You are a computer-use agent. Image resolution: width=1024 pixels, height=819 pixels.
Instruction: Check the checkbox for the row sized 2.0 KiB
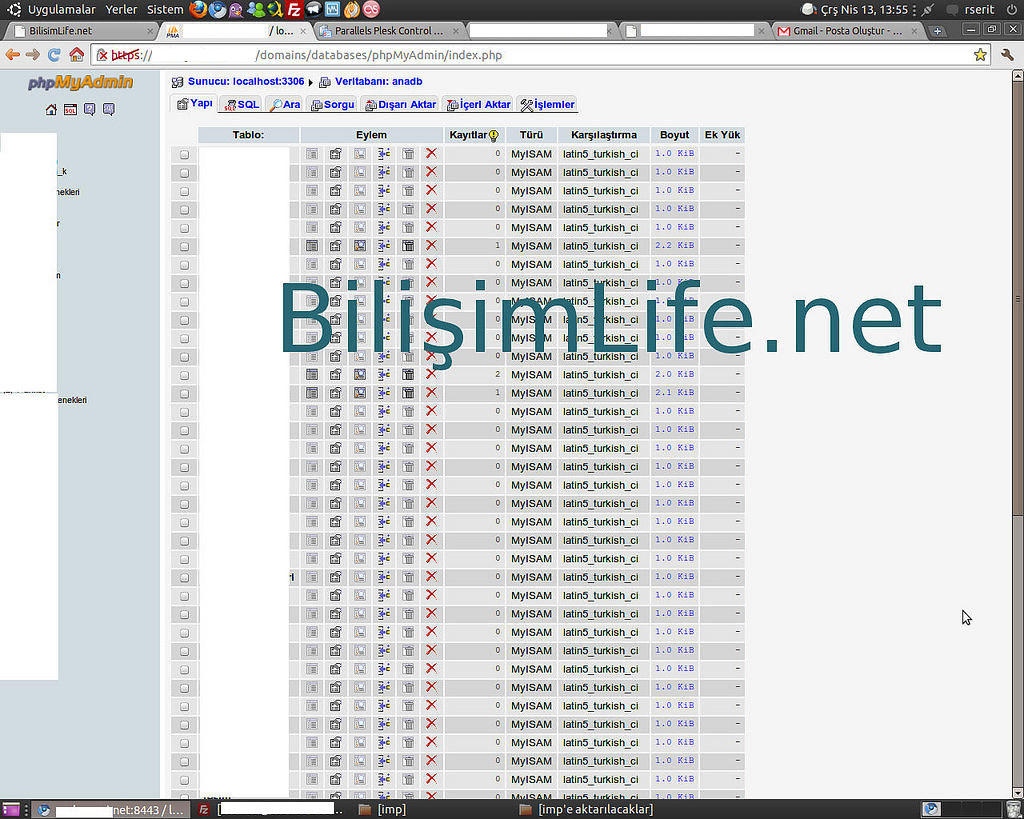tap(184, 375)
